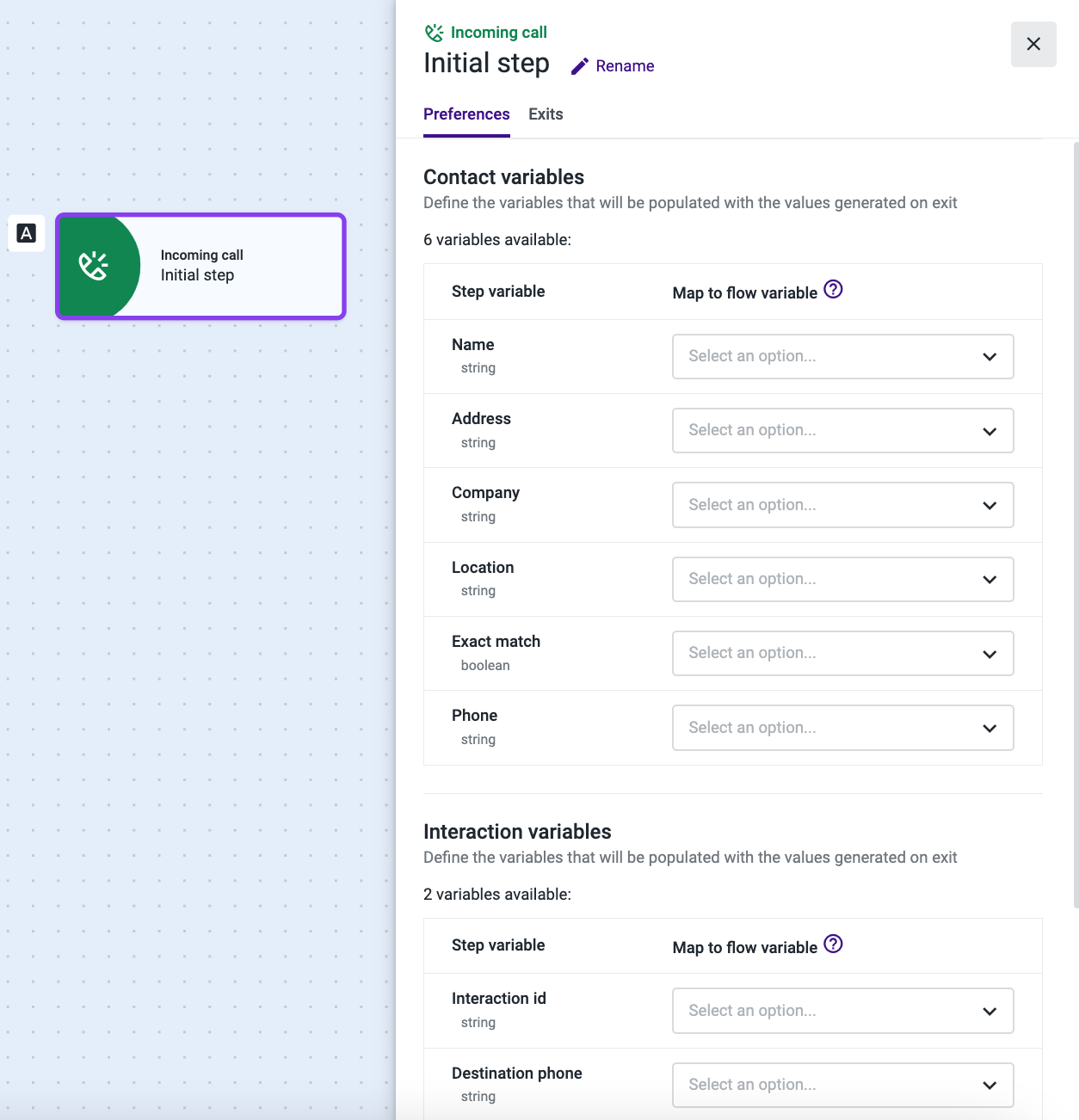Select the Initial step node on canvas

[x=241, y=266]
